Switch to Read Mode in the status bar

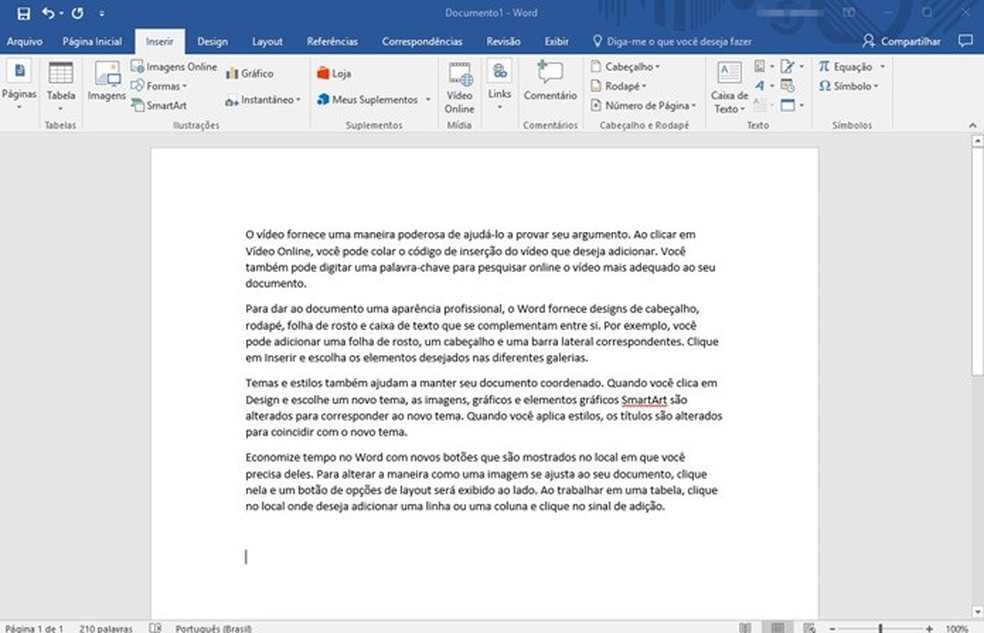click(745, 626)
